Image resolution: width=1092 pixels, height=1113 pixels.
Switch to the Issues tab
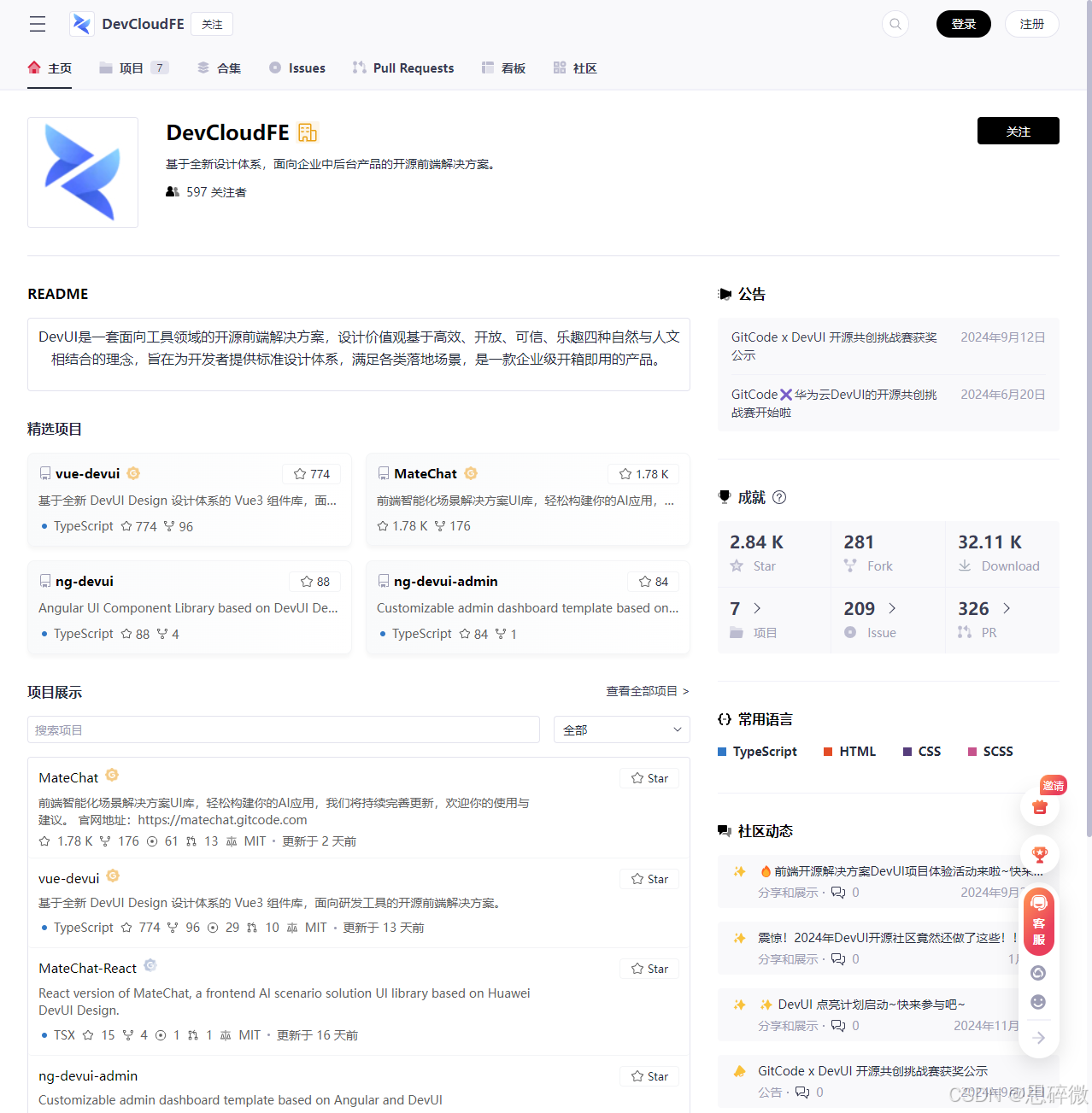pos(296,68)
